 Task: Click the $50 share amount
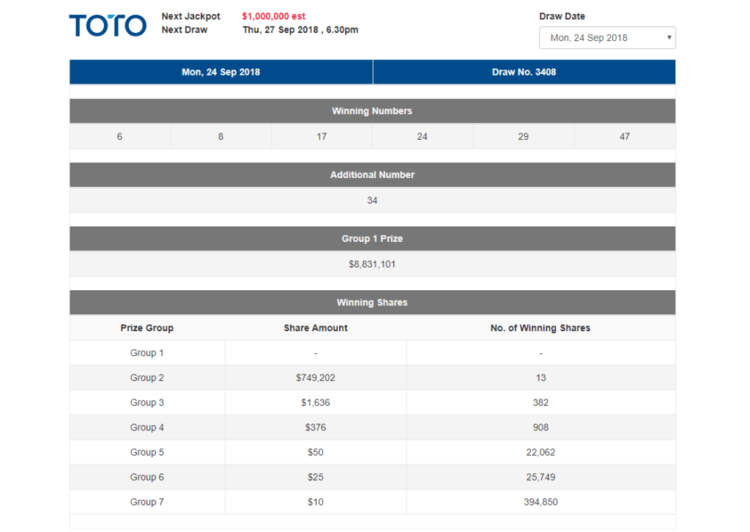click(x=316, y=453)
